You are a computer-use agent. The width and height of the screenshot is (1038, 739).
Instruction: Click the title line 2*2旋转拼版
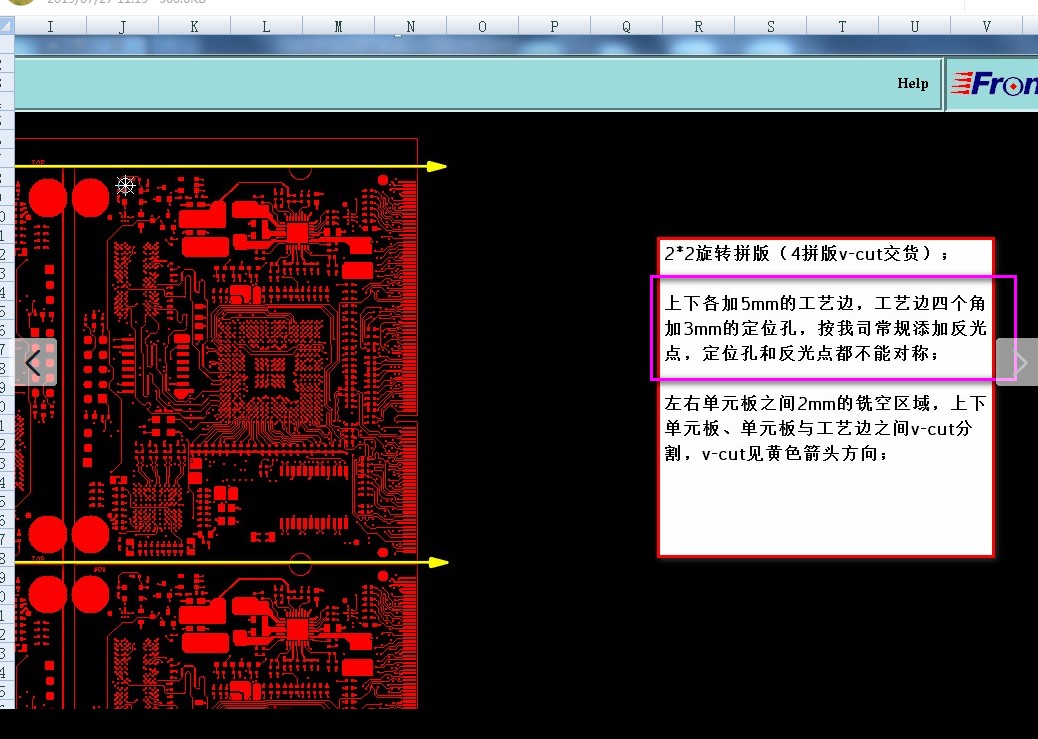coord(806,254)
